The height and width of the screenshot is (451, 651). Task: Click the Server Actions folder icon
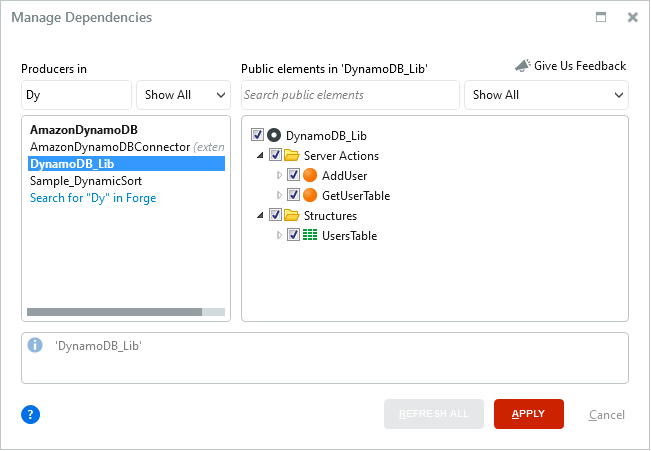tap(292, 156)
